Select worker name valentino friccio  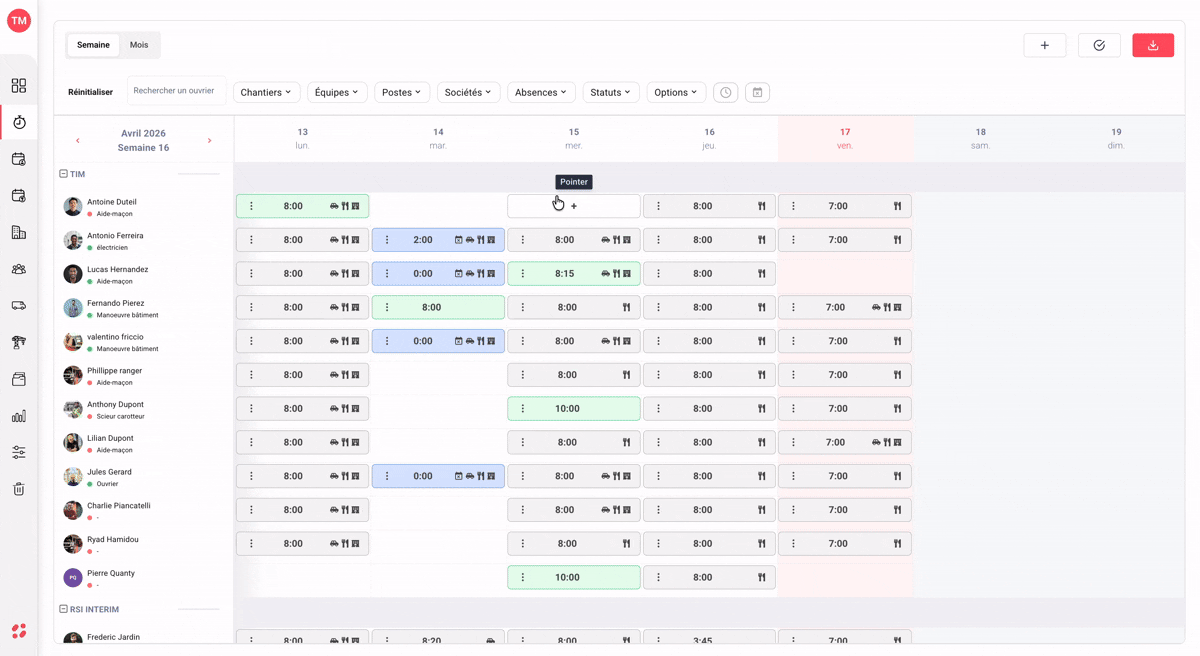pos(115,337)
